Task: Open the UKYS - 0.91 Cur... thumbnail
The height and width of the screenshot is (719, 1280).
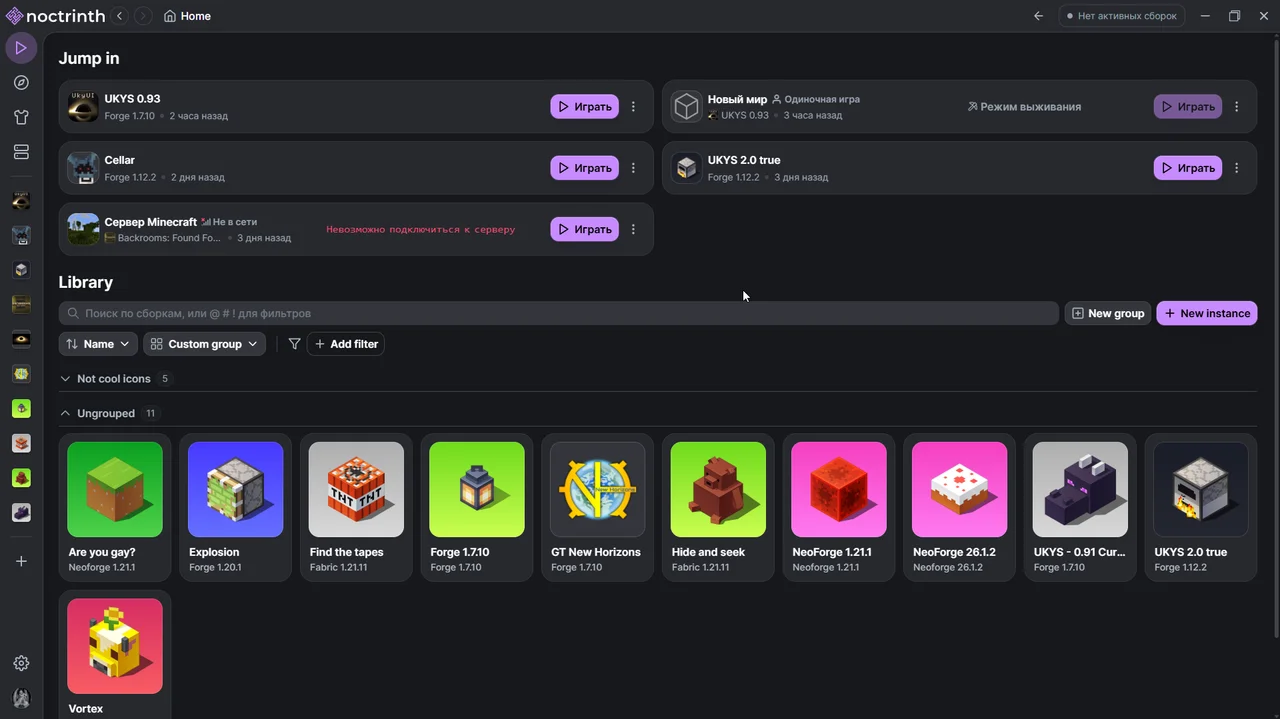Action: point(1080,489)
